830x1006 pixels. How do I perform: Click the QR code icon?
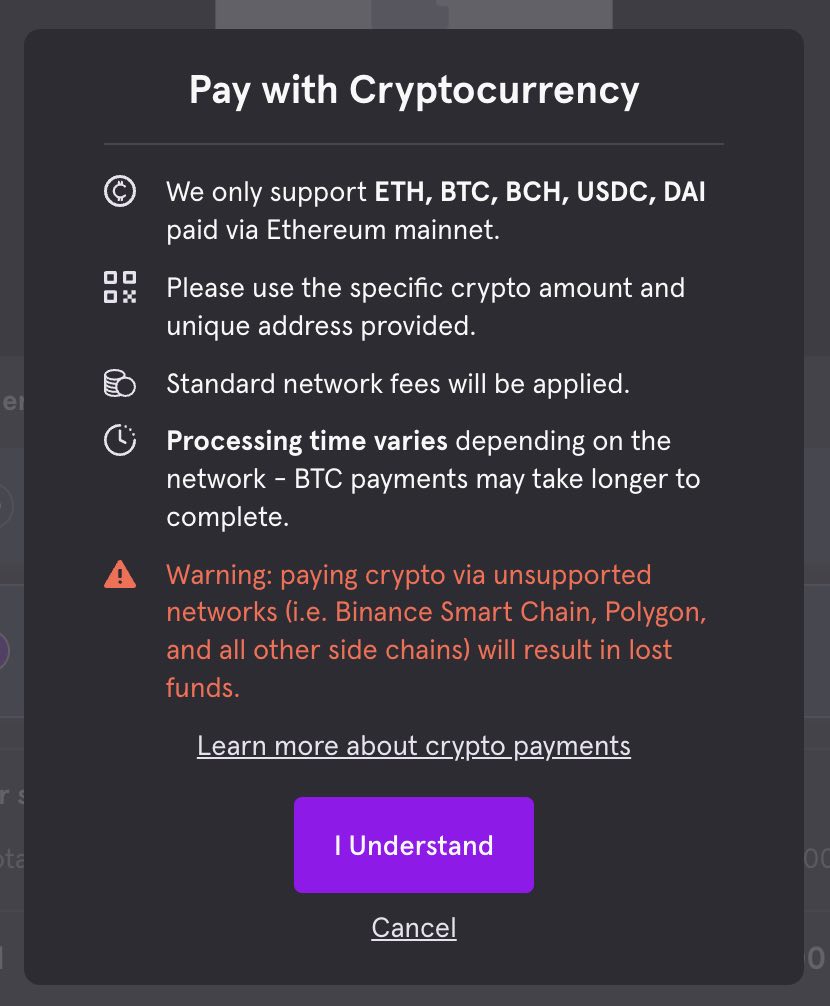tap(120, 287)
